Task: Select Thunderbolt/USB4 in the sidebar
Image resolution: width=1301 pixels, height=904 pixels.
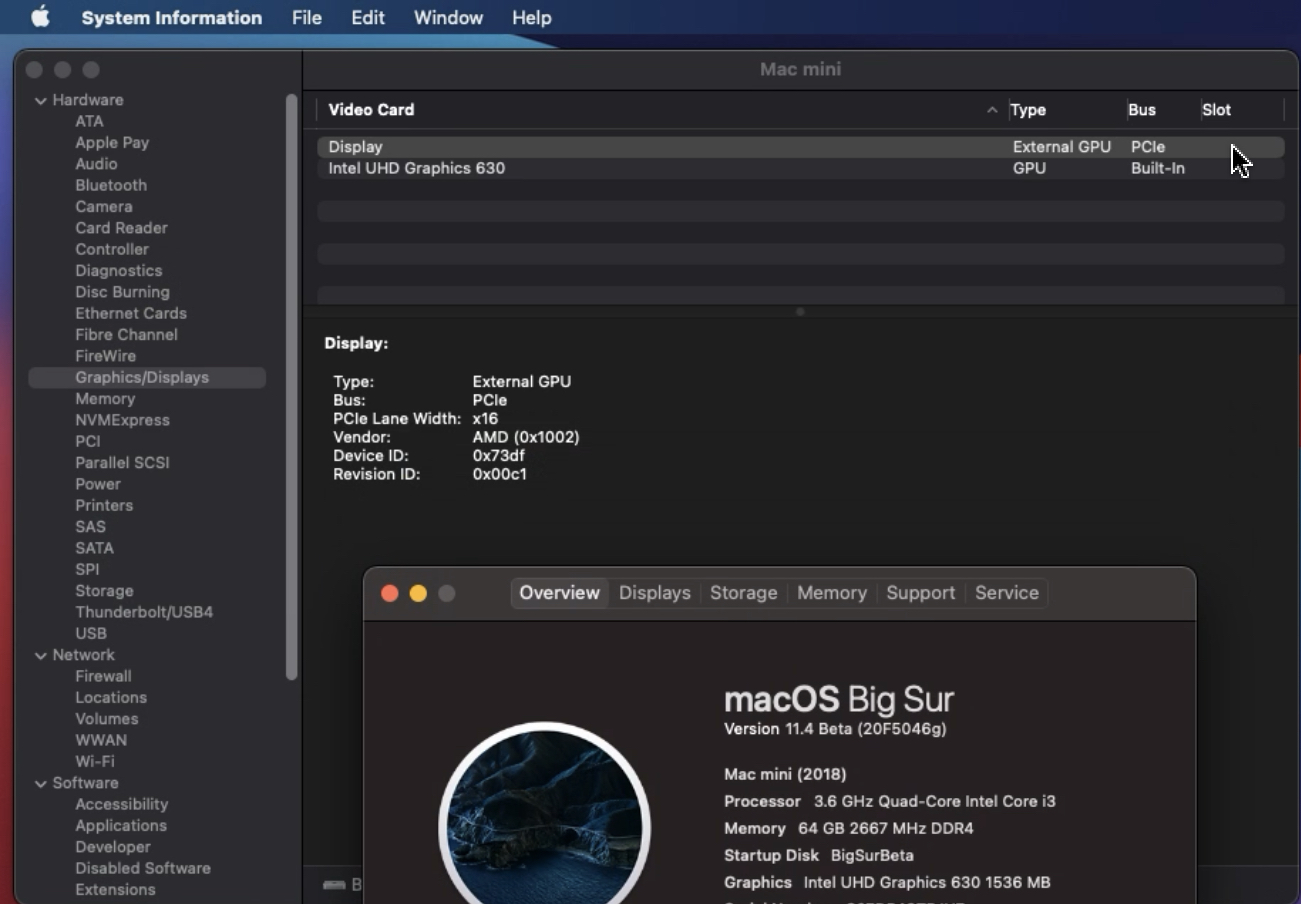Action: [144, 612]
